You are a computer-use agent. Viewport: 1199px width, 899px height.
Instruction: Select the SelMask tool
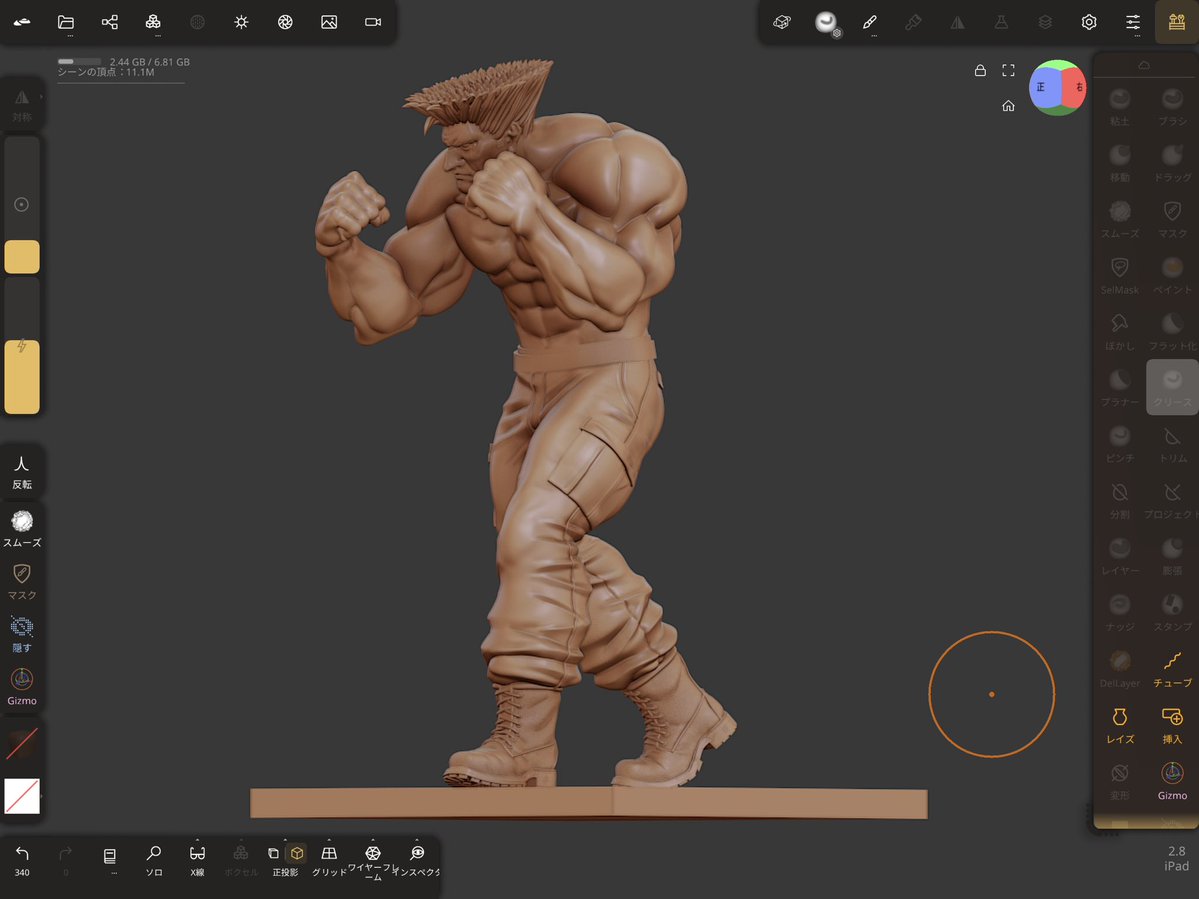click(x=1119, y=275)
